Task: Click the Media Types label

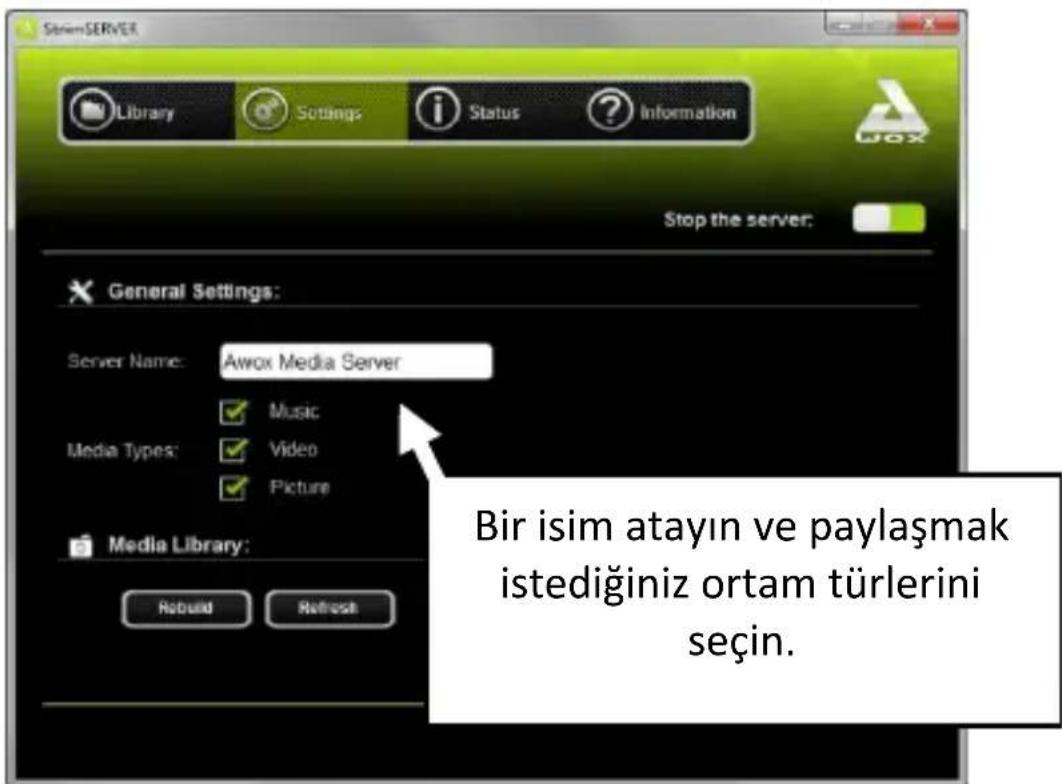Action: point(123,451)
